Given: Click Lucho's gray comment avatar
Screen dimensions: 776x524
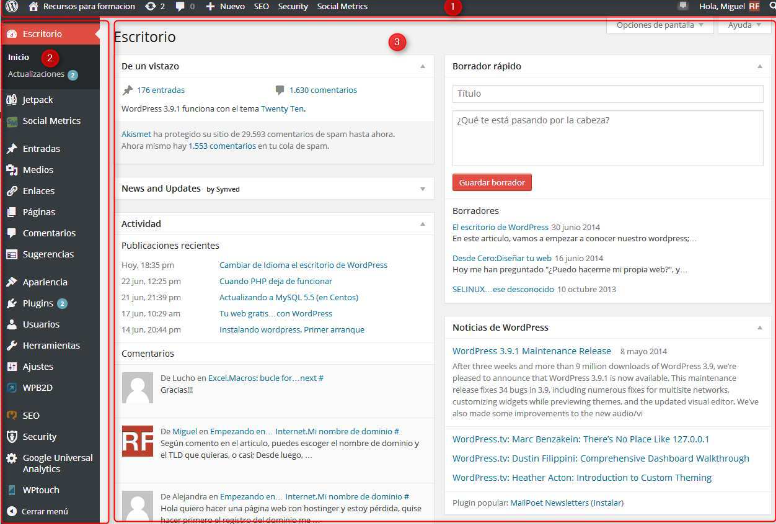Looking at the screenshot, I should [138, 388].
